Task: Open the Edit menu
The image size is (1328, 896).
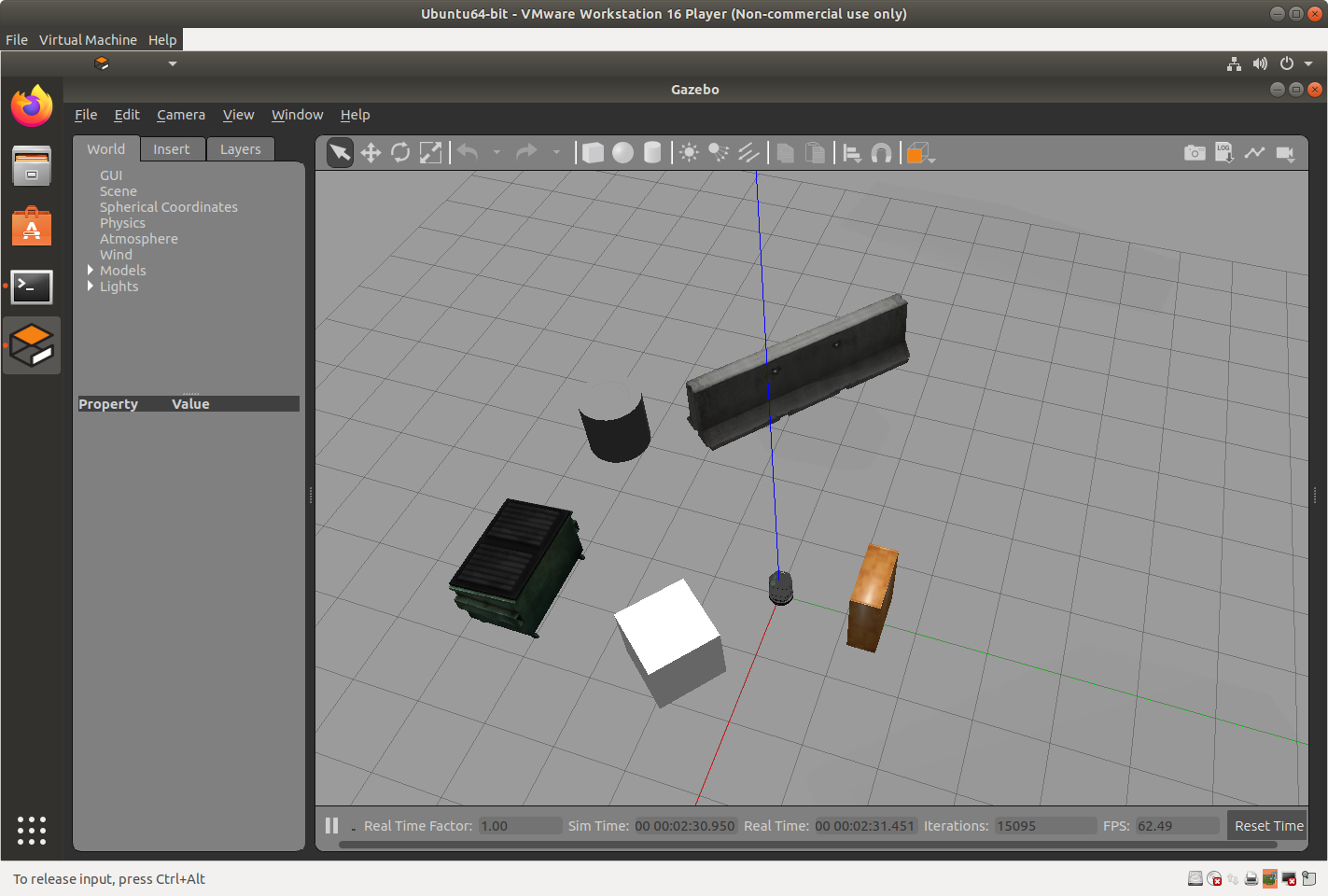Action: coord(127,115)
